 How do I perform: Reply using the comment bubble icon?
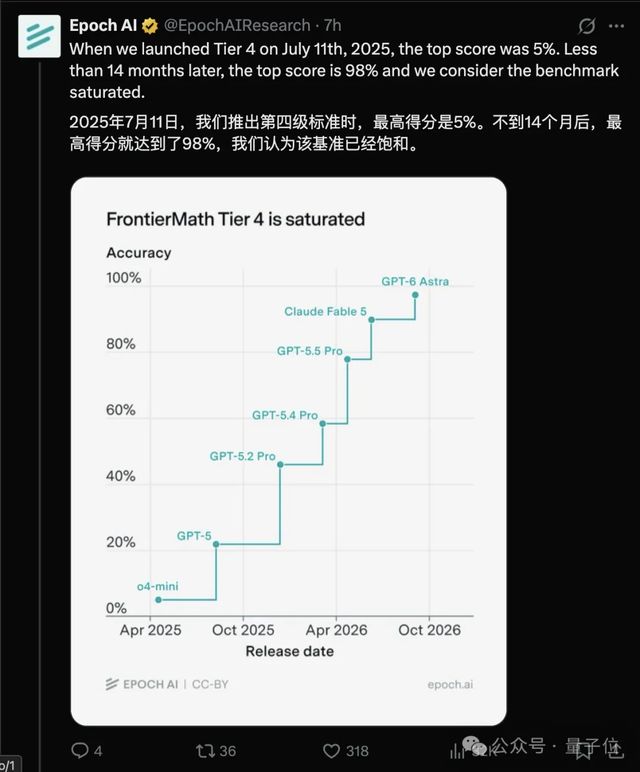[x=80, y=750]
